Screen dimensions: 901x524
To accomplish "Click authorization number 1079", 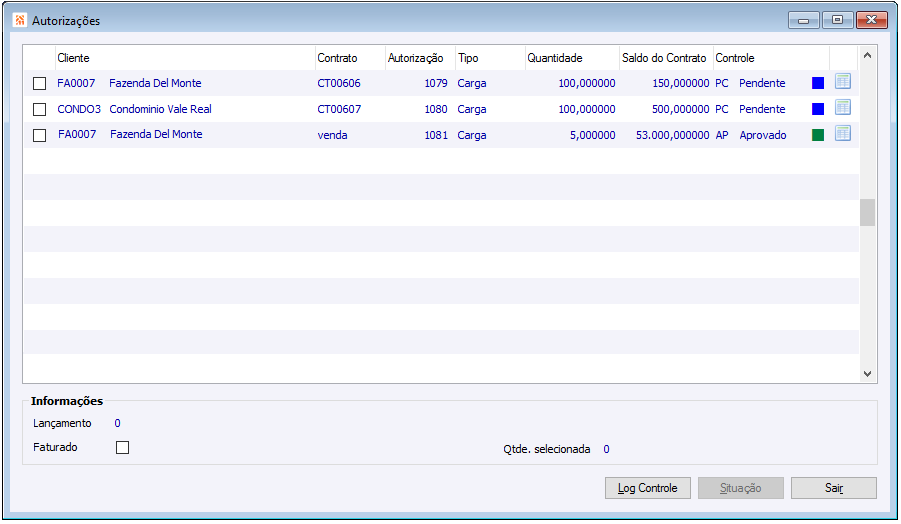I will [x=436, y=83].
